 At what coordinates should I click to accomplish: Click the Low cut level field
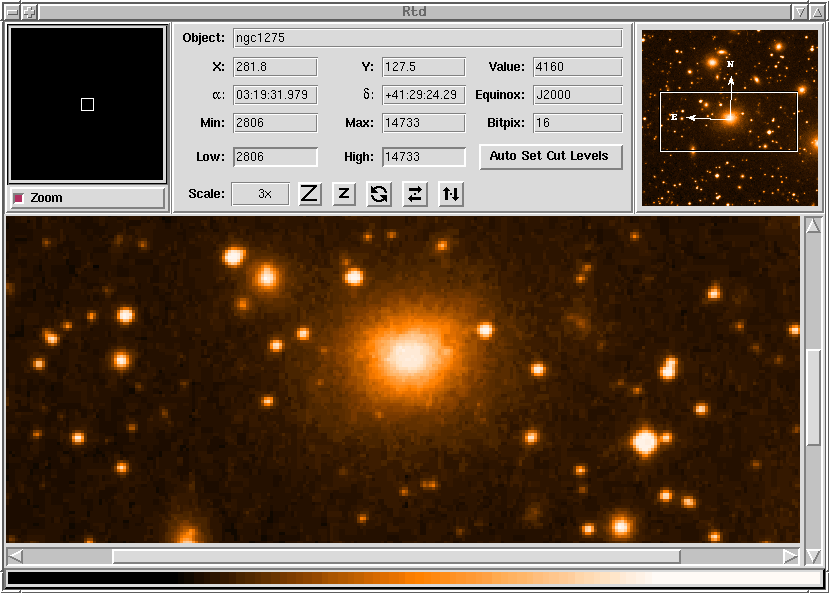pos(275,157)
